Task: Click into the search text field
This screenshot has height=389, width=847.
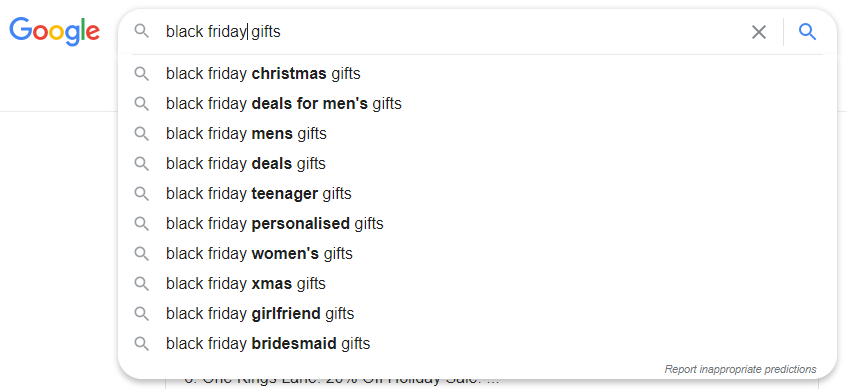Action: click(x=453, y=32)
